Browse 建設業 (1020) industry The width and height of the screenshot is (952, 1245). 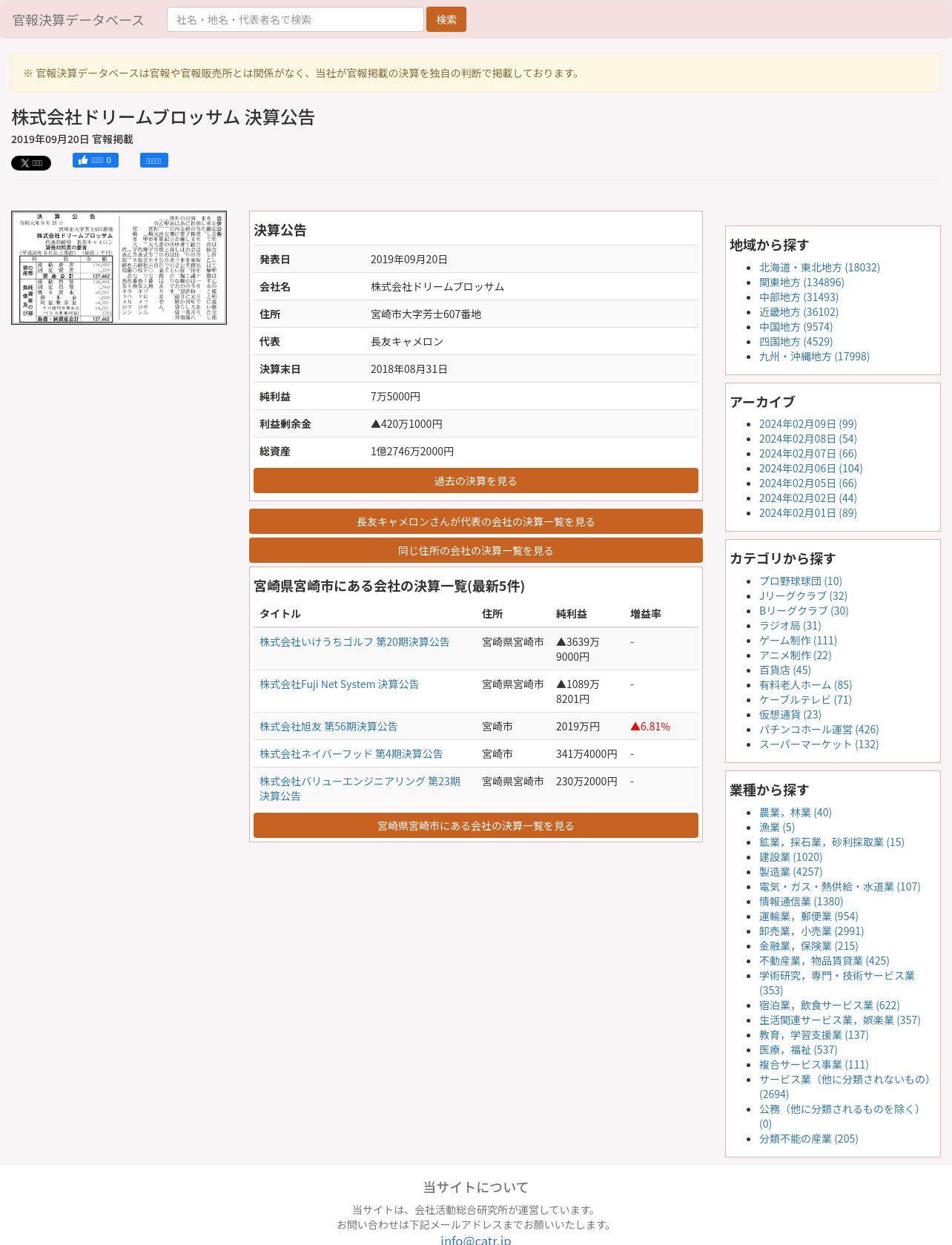tap(791, 857)
